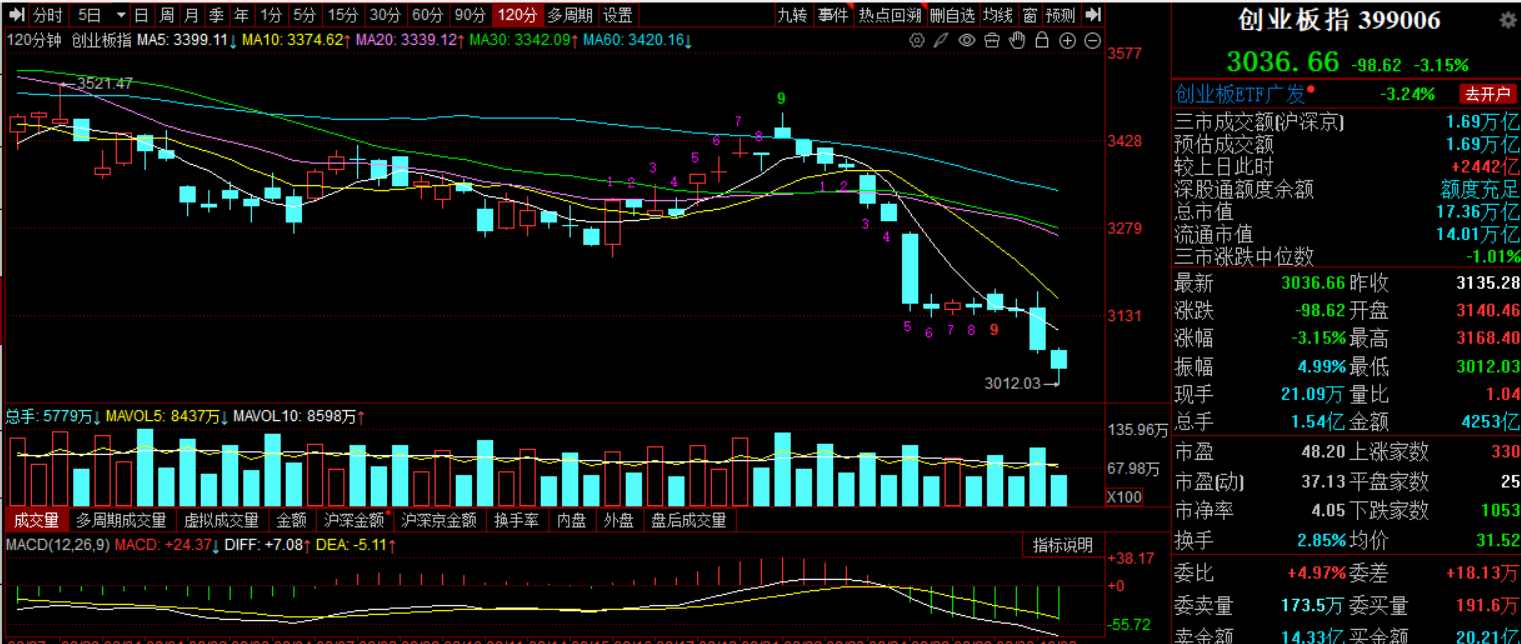Switch to 盘后成交量 tab
The width and height of the screenshot is (1521, 644).
click(x=688, y=520)
